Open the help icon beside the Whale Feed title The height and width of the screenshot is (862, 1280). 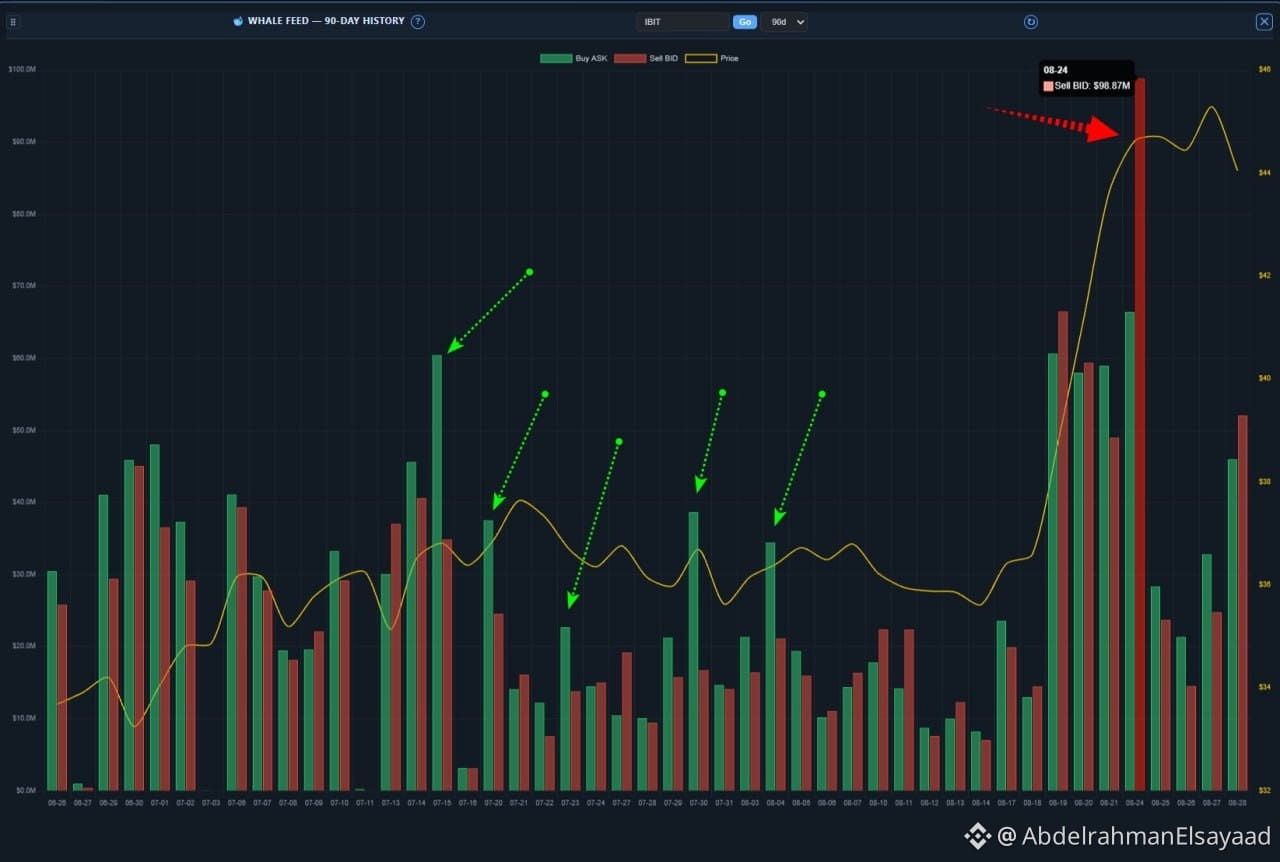(418, 22)
